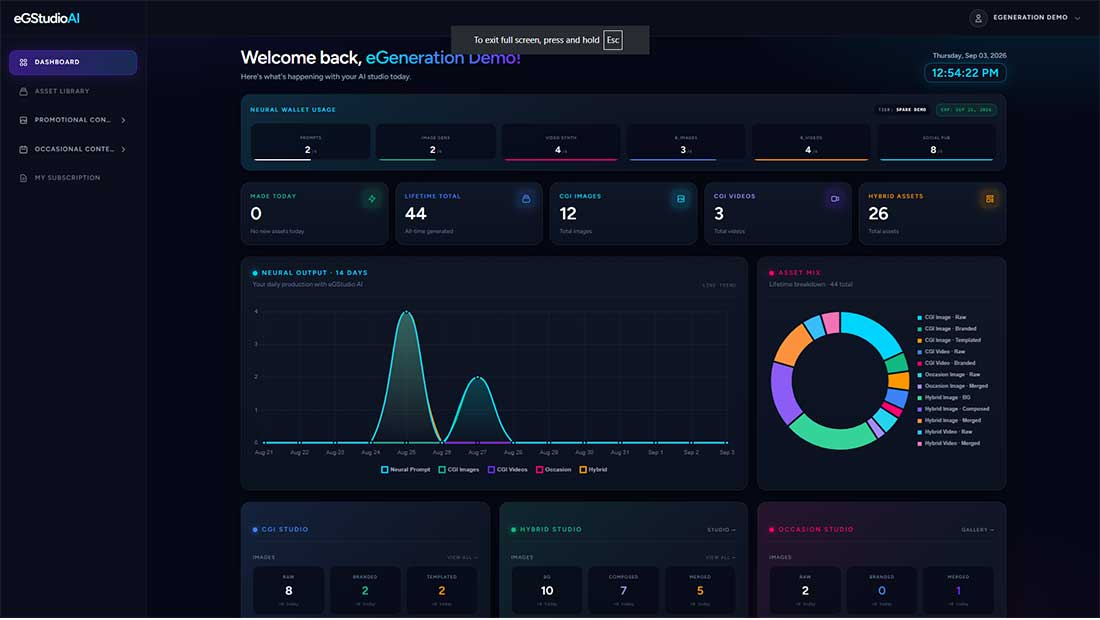
Task: Toggle Occasion series in chart legend
Action: tap(554, 470)
